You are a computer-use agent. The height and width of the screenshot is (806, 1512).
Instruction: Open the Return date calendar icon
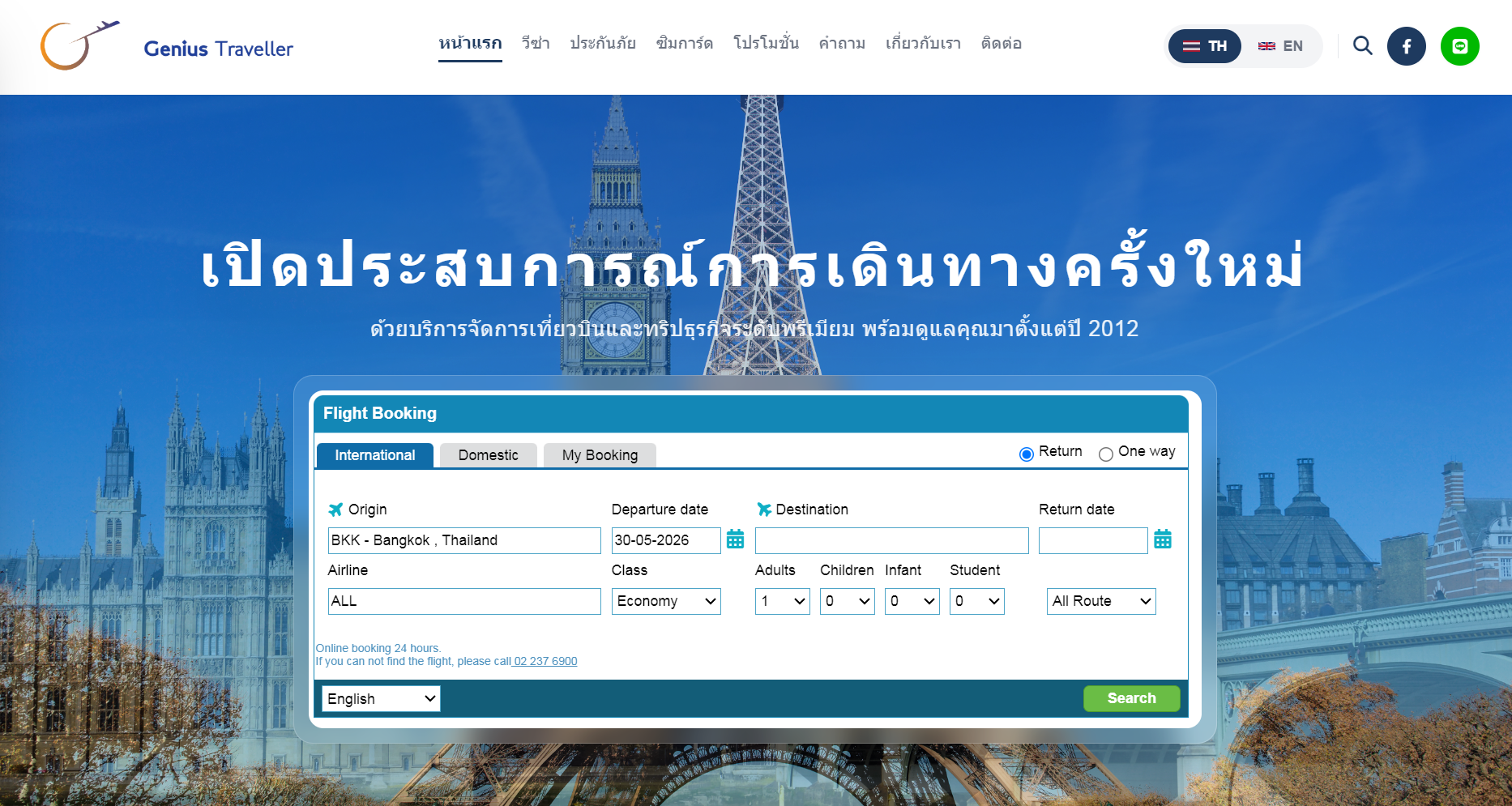pyautogui.click(x=1163, y=539)
